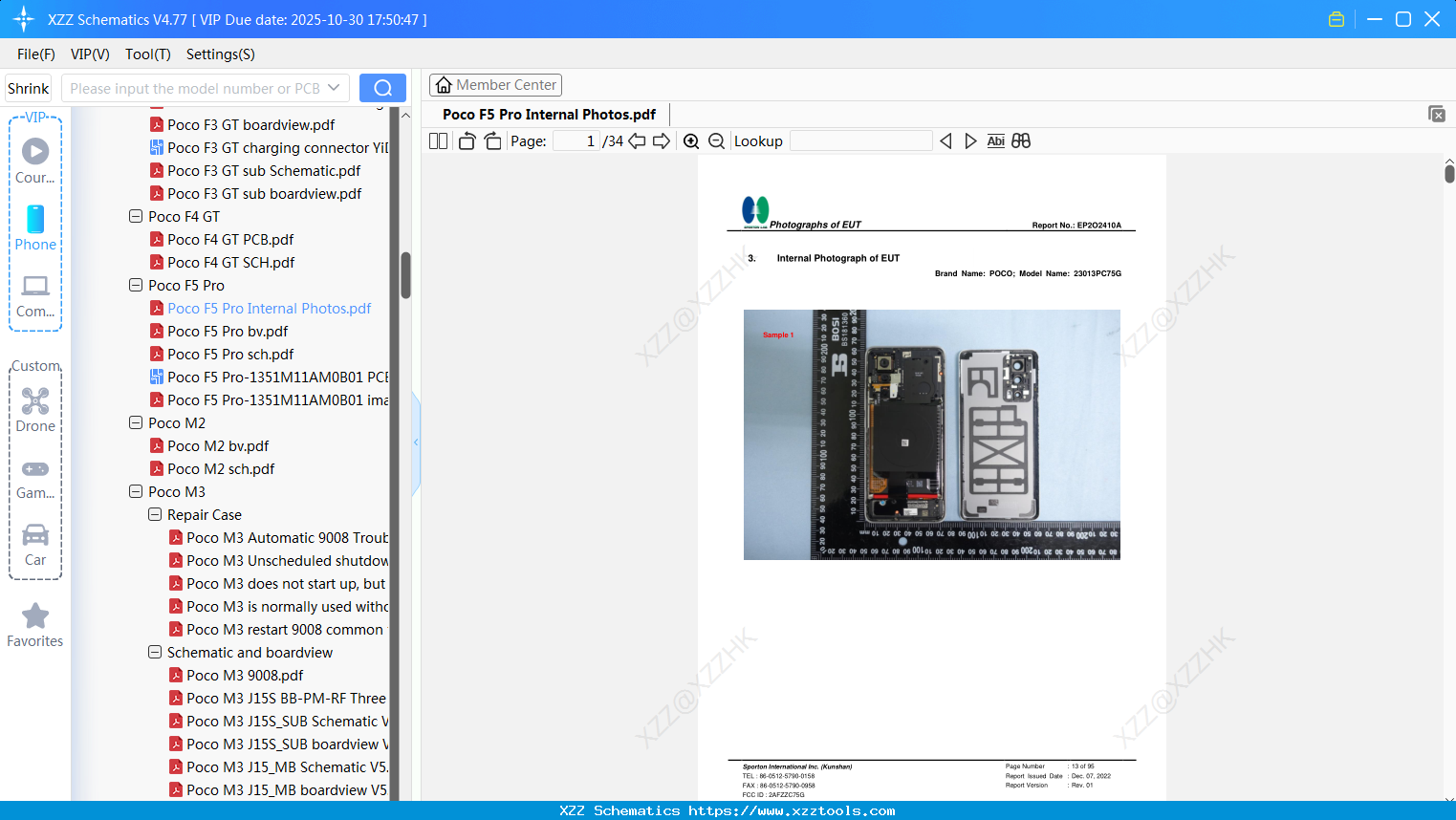Open Poco M2 sch.pdf
Screen dimensions: 1456x820
click(221, 469)
